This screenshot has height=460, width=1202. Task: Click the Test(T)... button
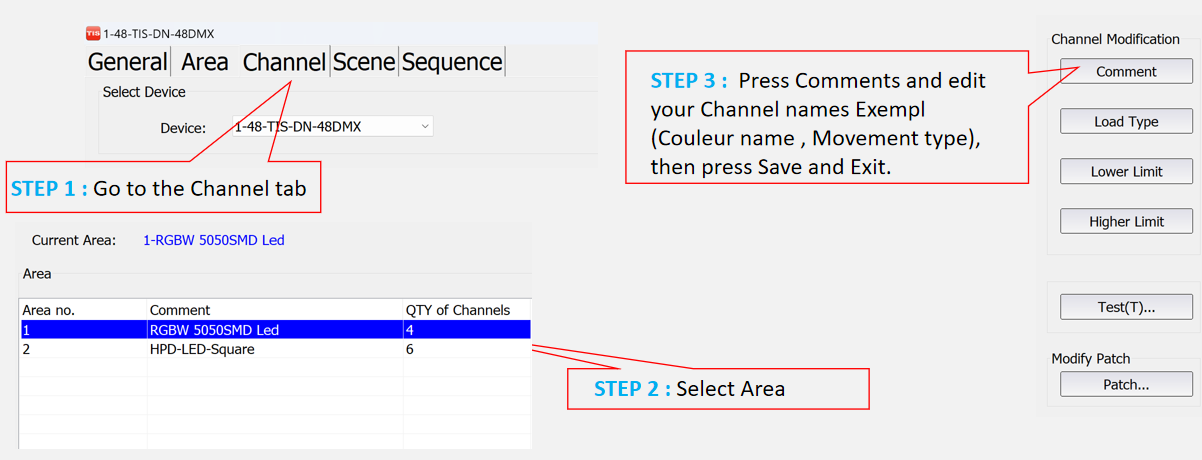coord(1126,307)
